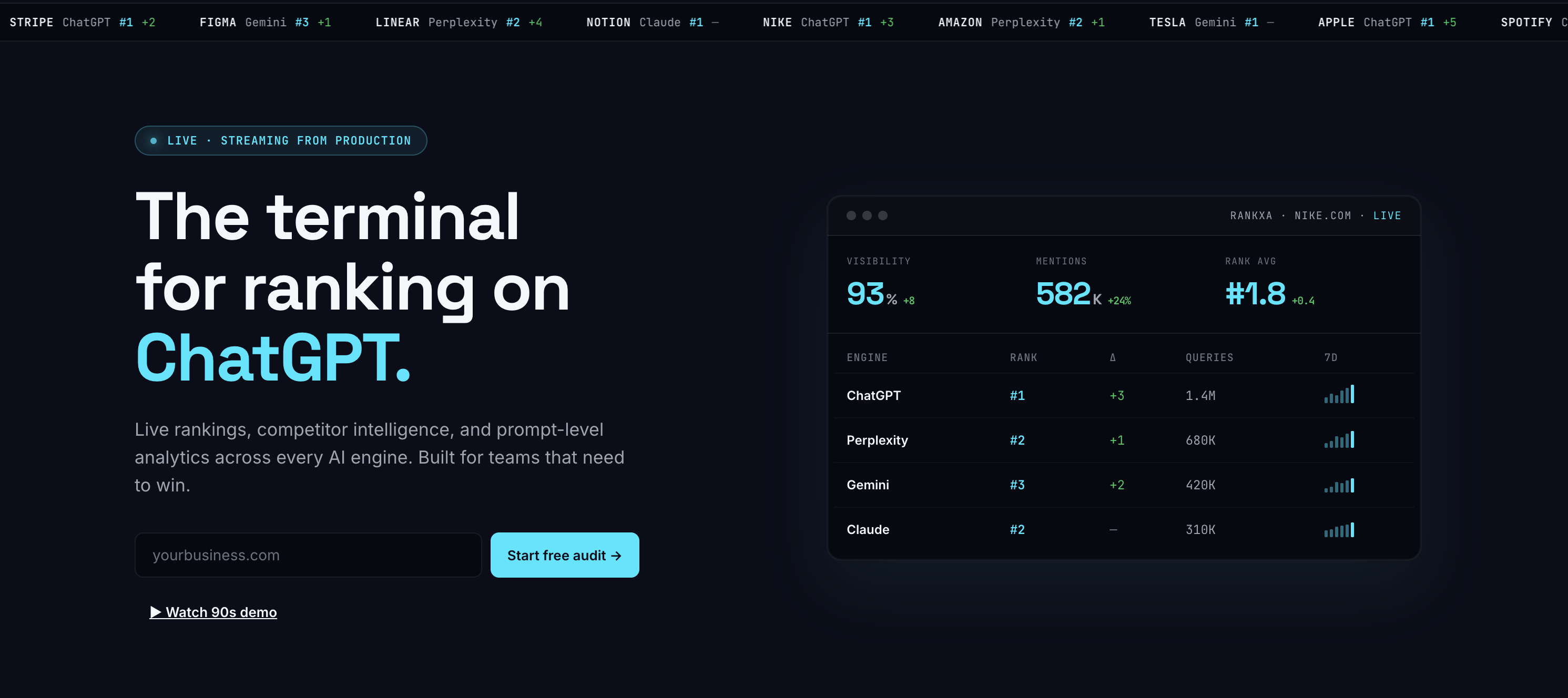Click the #2 rank in Perplexity row

(x=1017, y=440)
